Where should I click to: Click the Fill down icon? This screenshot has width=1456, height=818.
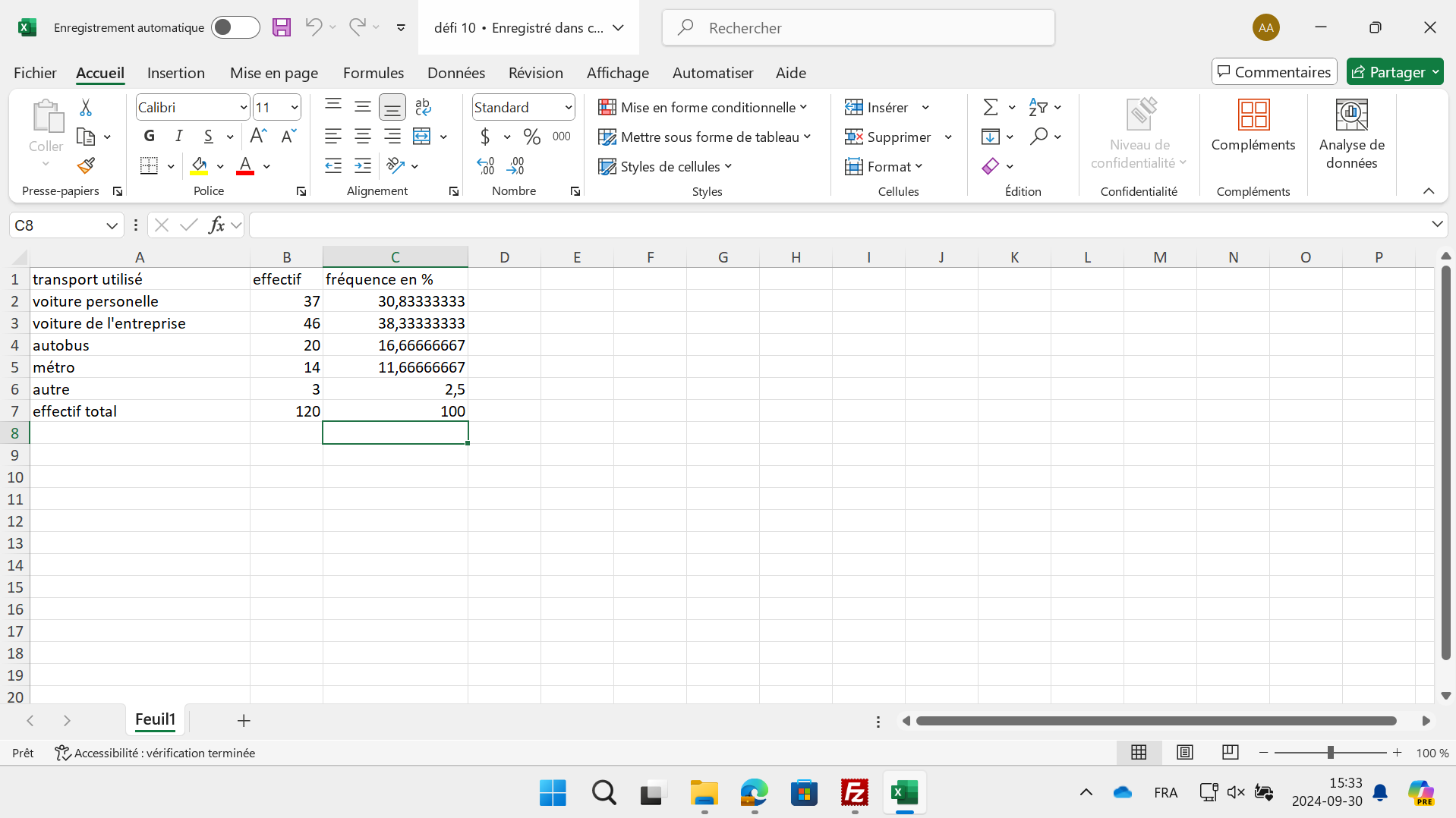tap(991, 137)
